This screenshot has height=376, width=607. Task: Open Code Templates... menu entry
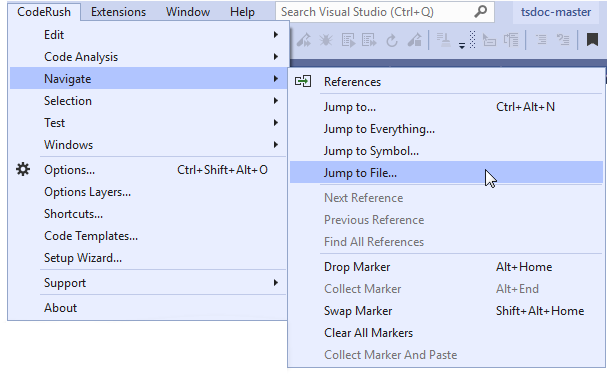click(149, 236)
